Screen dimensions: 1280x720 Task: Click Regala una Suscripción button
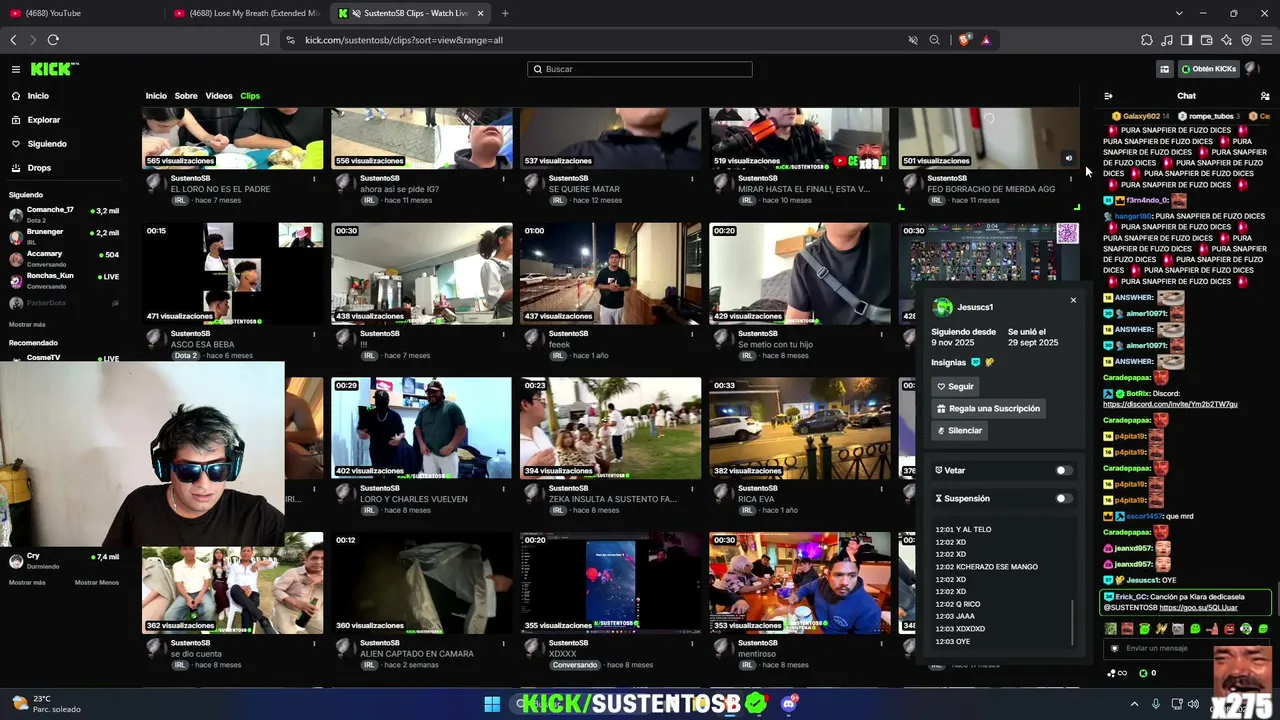[988, 408]
